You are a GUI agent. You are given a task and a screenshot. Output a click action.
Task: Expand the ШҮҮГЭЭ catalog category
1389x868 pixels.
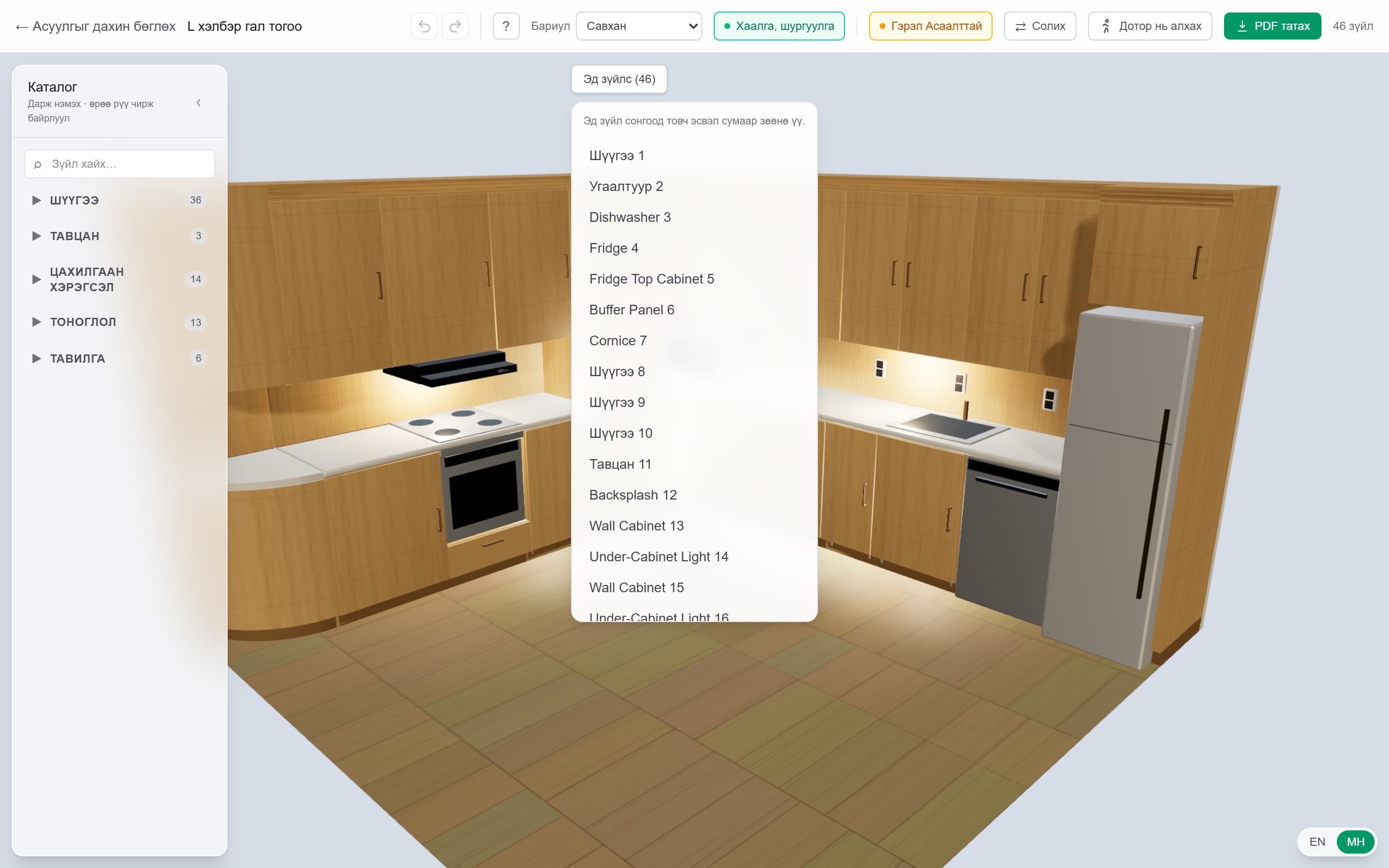click(120, 200)
